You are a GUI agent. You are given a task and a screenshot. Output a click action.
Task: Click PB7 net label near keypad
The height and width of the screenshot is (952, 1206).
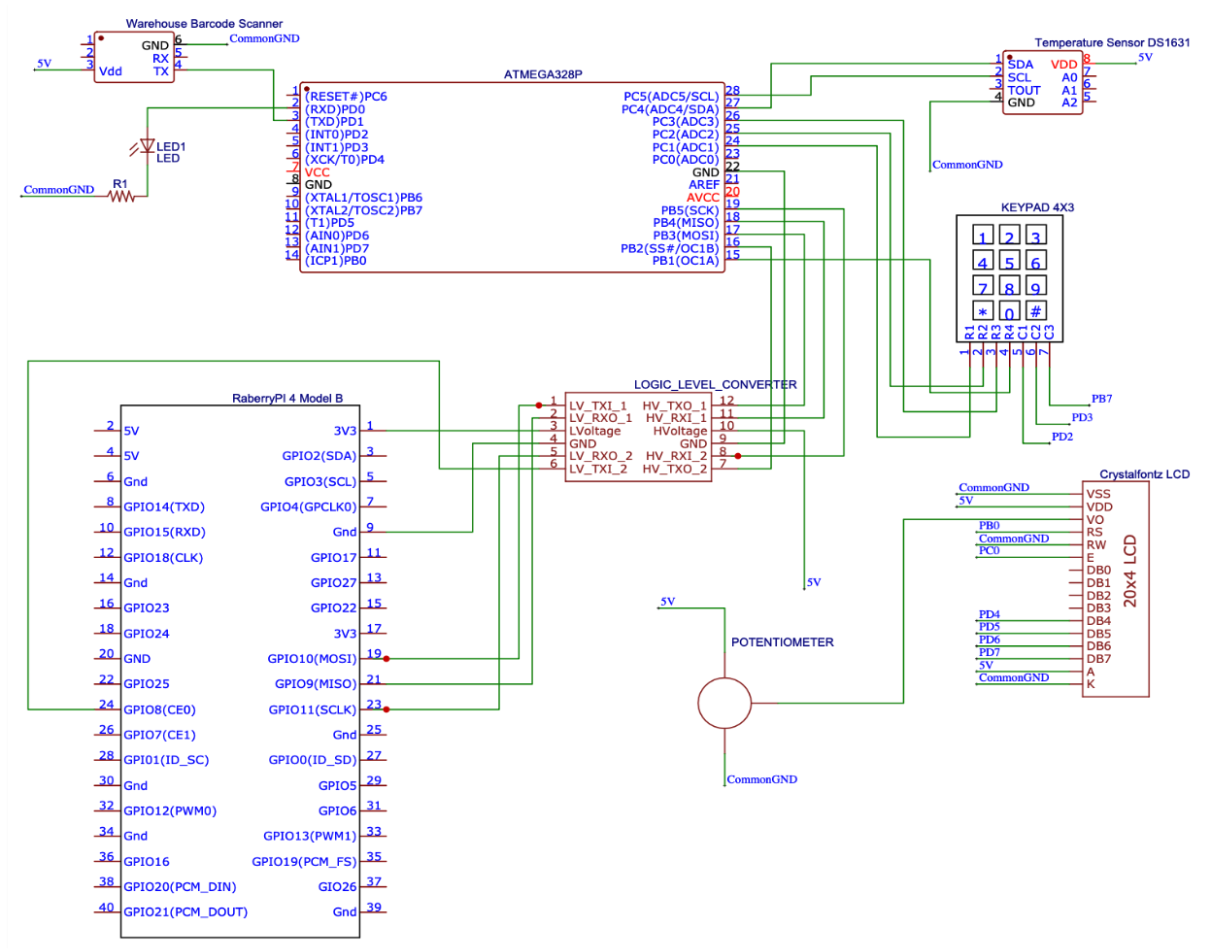pyautogui.click(x=1102, y=398)
